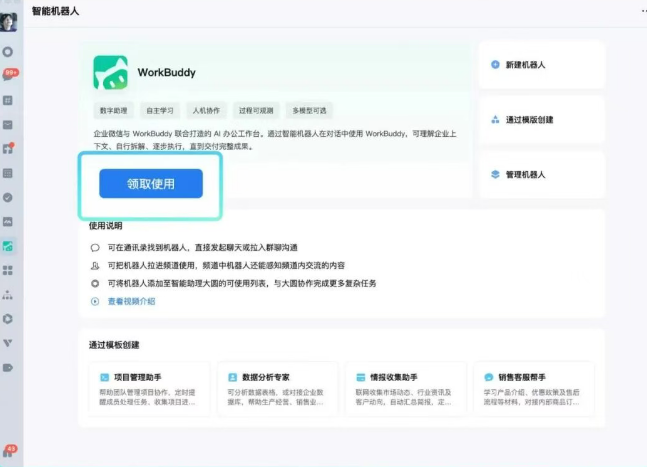Open the calendar-grid icon in sidebar

point(7,173)
